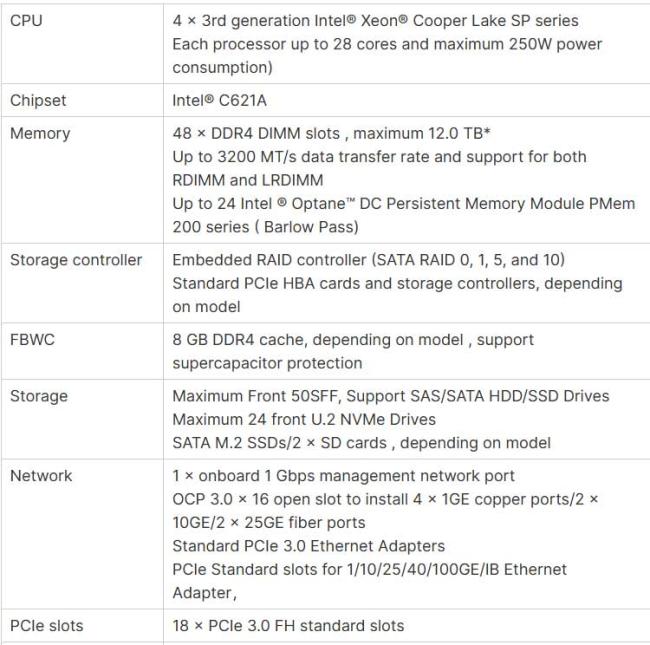Click the Intel C621A chipset value

tap(222, 100)
